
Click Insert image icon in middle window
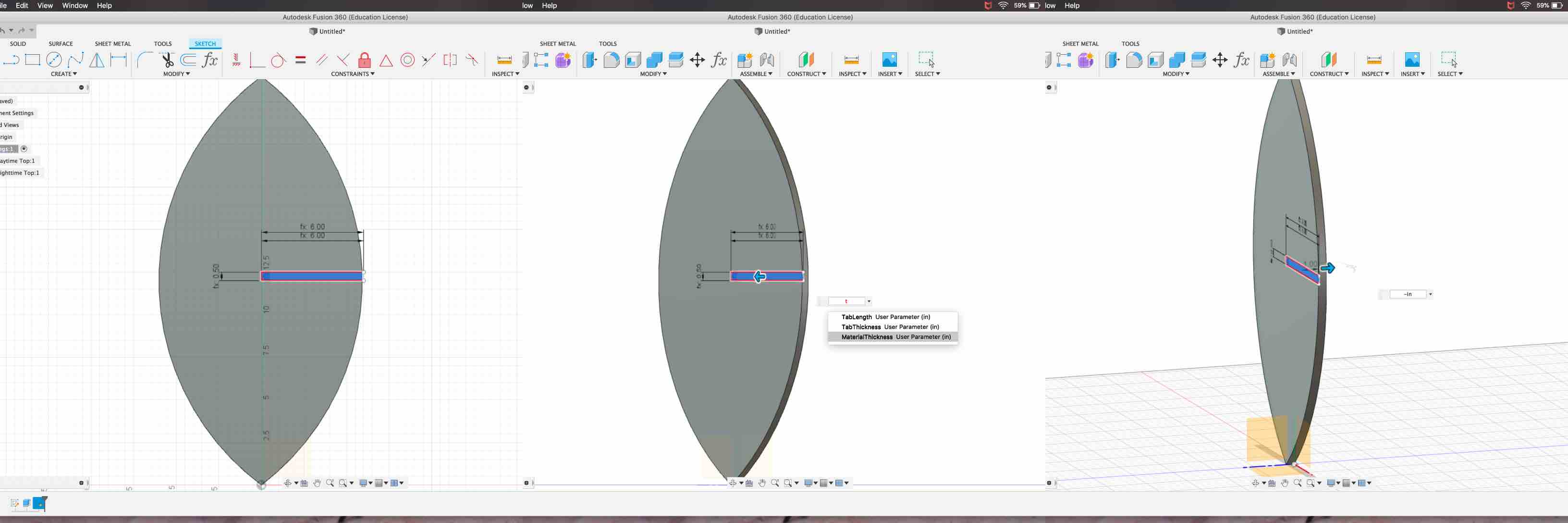click(889, 60)
